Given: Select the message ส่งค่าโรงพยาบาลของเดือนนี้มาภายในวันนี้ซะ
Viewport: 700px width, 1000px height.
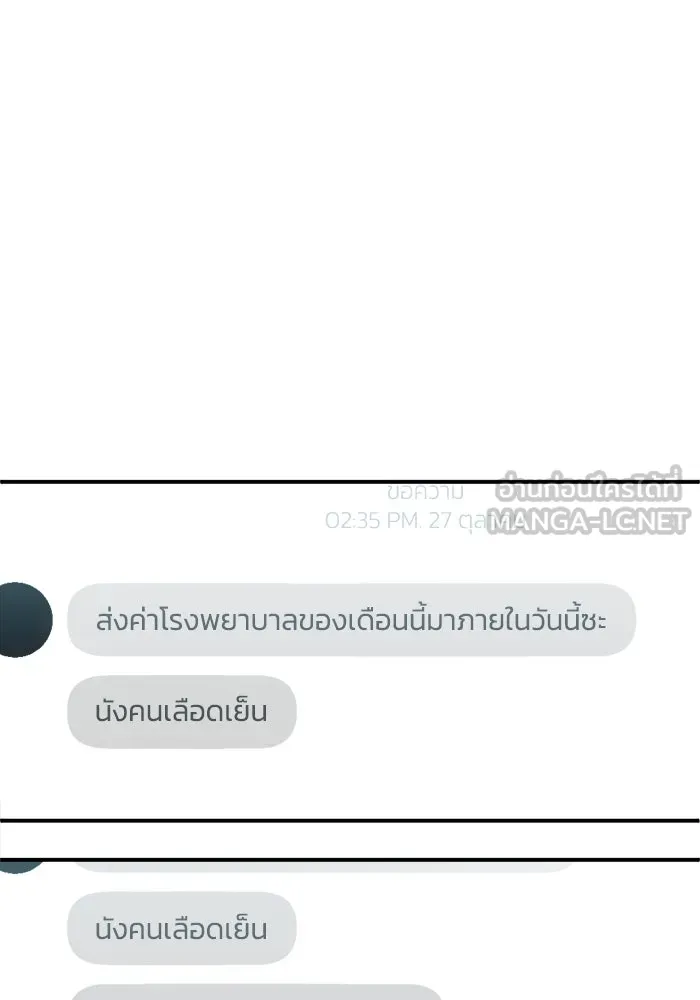Looking at the screenshot, I should pos(351,619).
